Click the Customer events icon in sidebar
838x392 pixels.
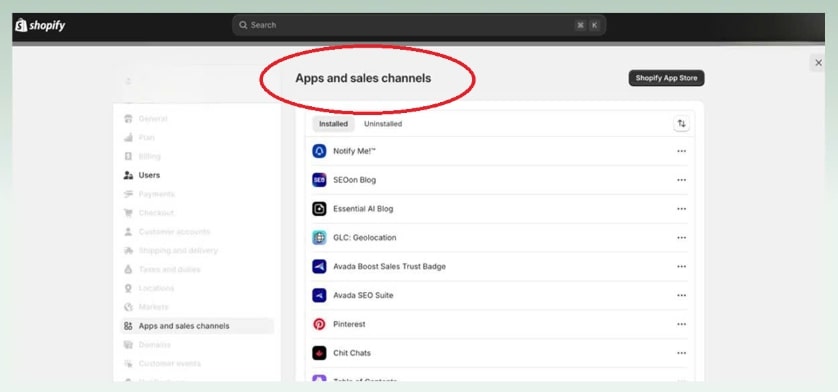coord(128,364)
